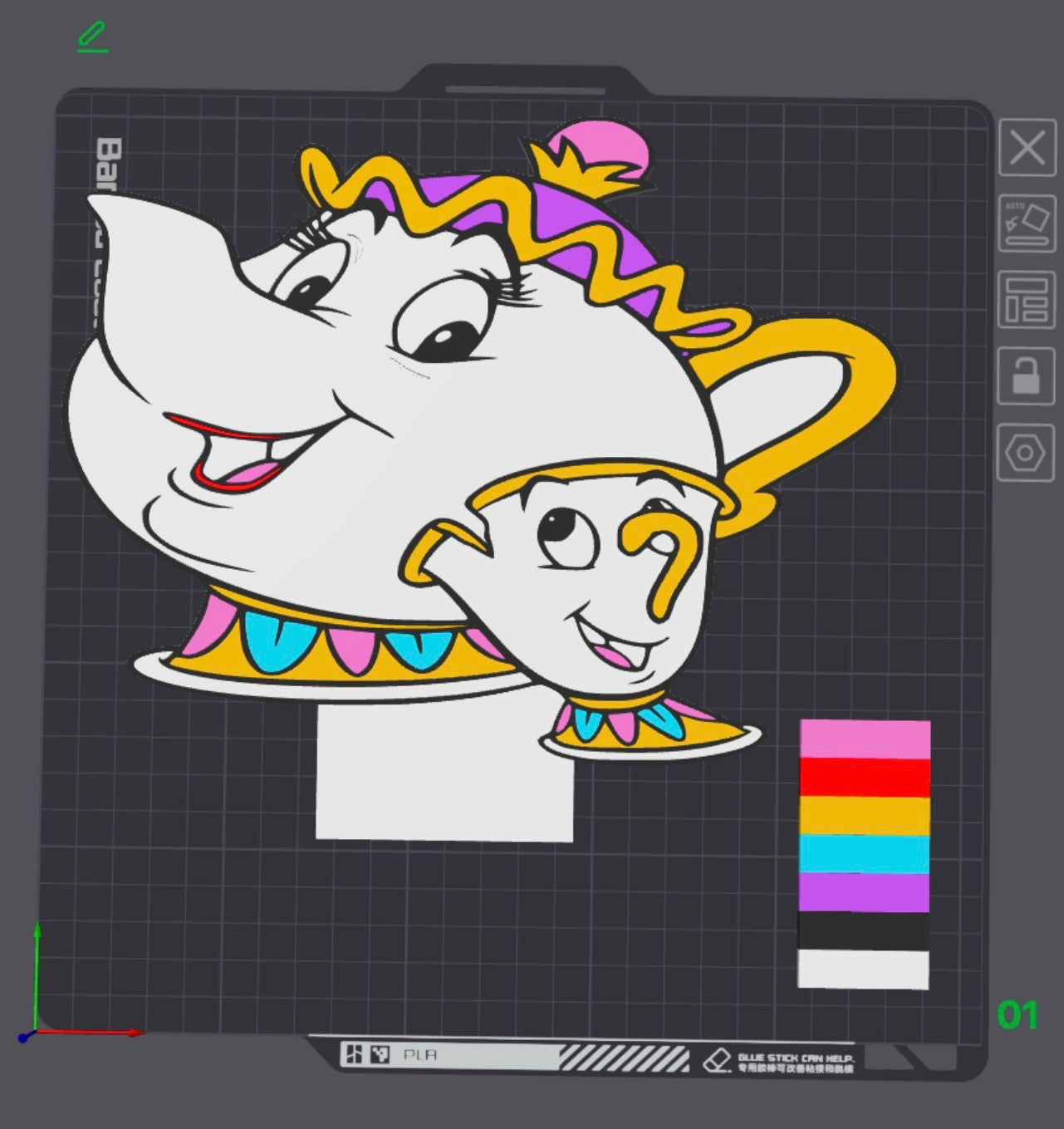Viewport: 1064px width, 1129px height.
Task: Select the white color strip
Action: 863,969
